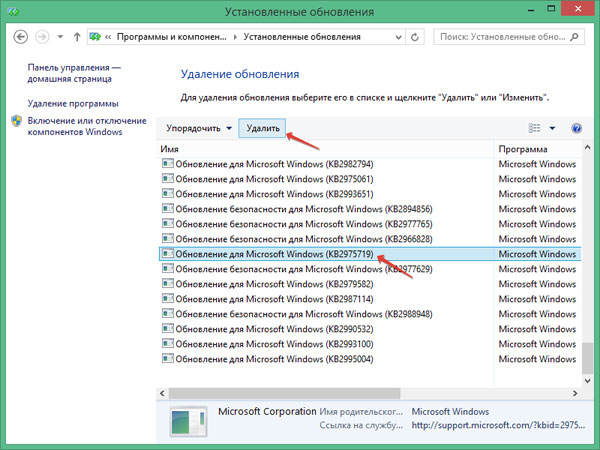Screen dimensions: 600x450
Task: Click the vertical scrollbar thumb
Action: point(587,359)
